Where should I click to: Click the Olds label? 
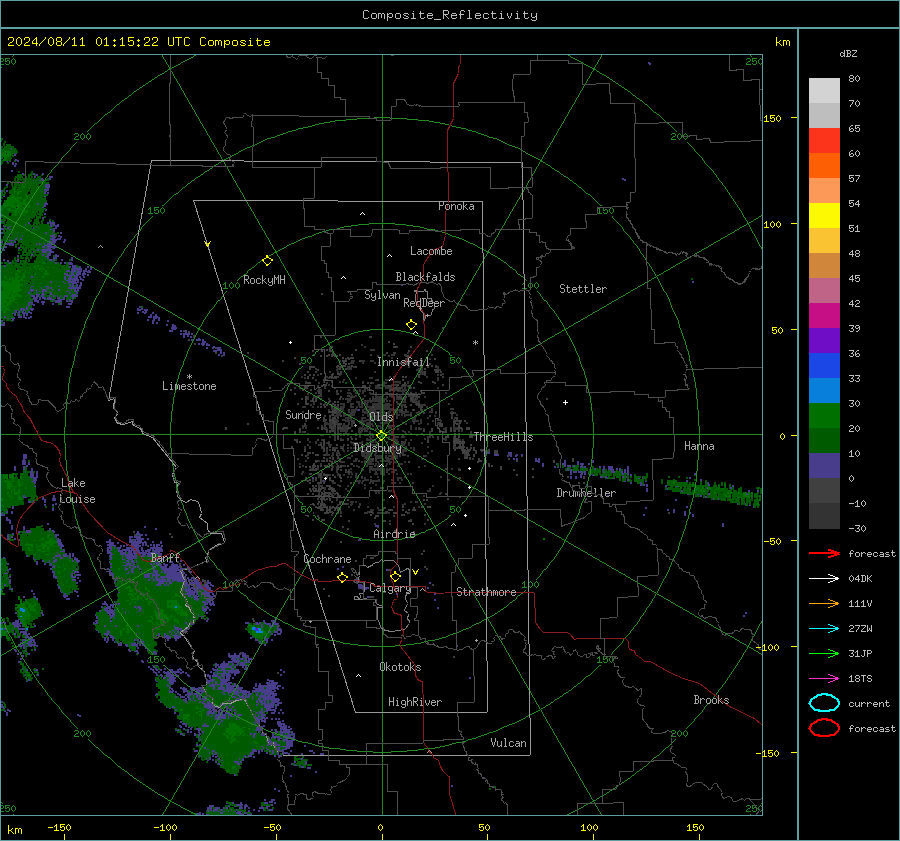pos(381,417)
